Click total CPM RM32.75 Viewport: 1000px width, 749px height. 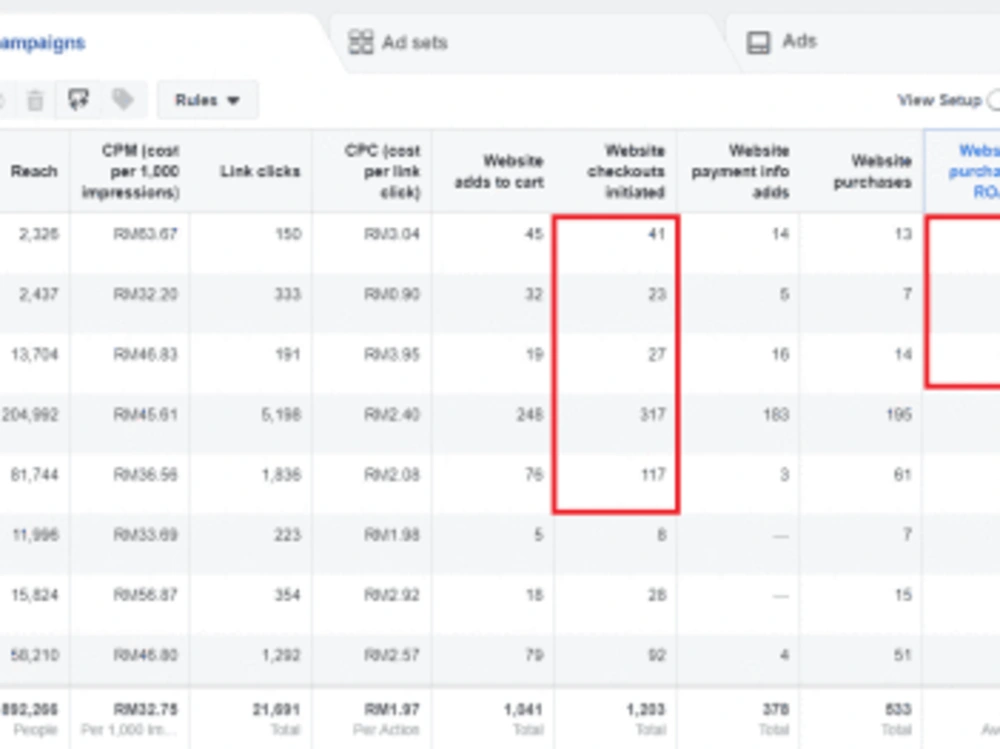pyautogui.click(x=146, y=709)
